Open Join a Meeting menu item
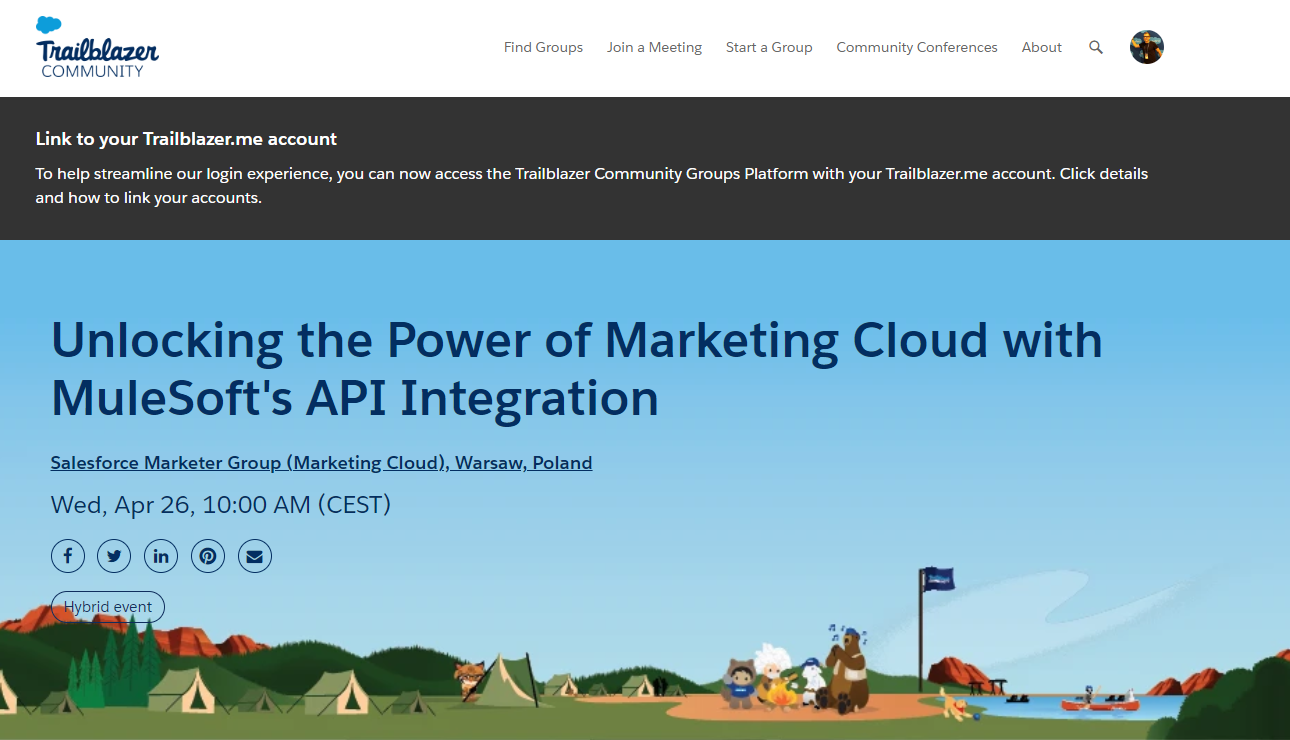This screenshot has height=740, width=1290. (654, 47)
